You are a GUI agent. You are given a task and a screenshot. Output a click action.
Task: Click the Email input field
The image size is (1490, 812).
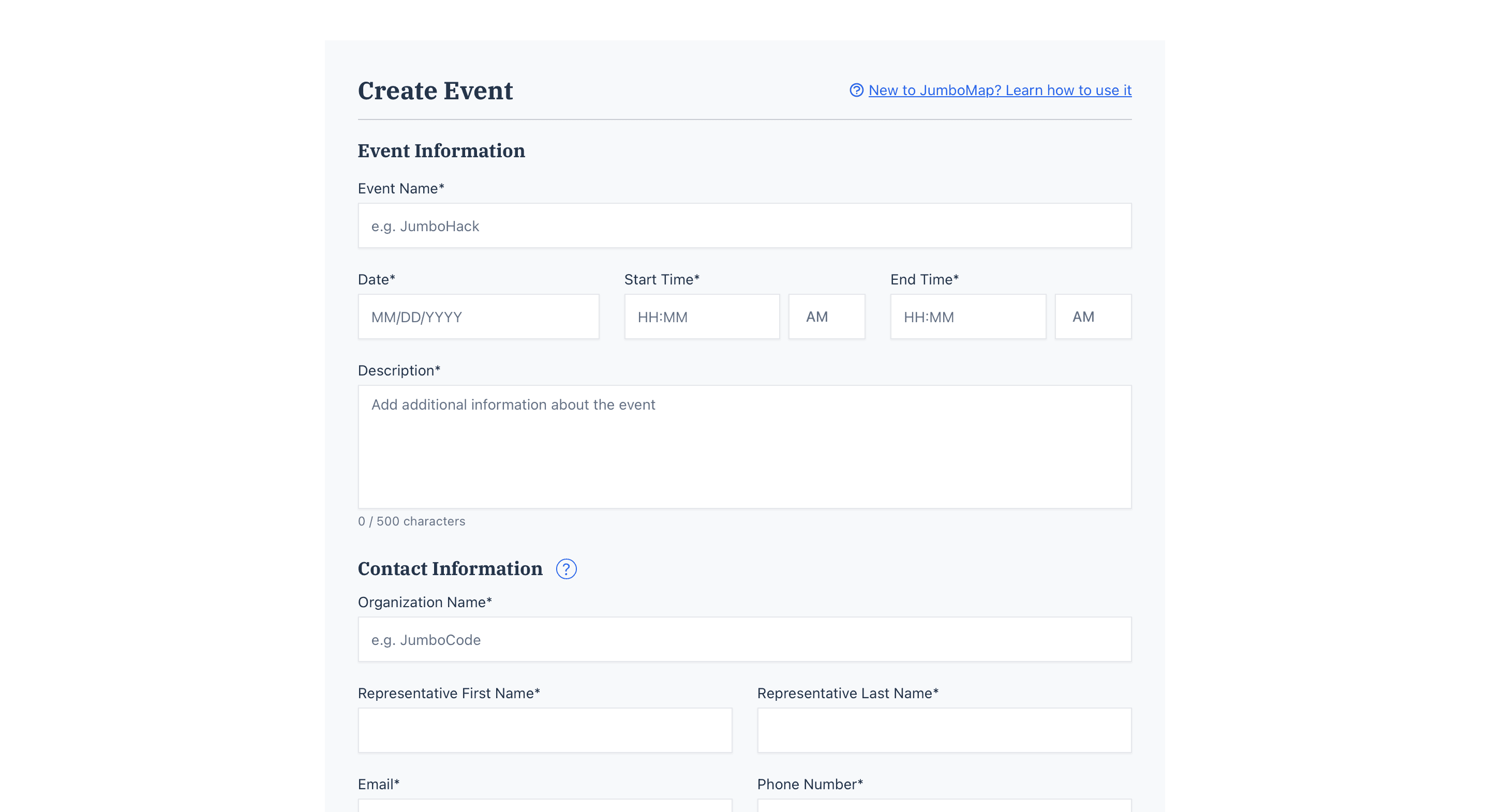(x=545, y=808)
